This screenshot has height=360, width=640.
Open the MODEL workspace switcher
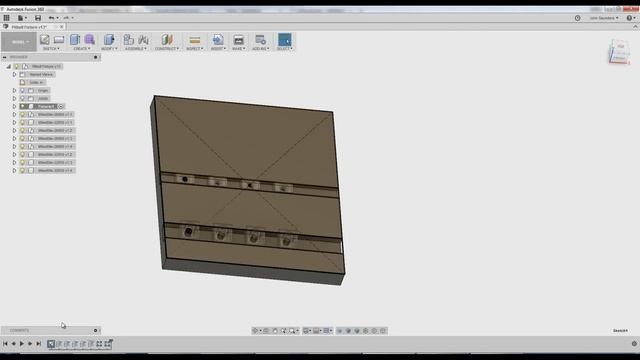[19, 42]
